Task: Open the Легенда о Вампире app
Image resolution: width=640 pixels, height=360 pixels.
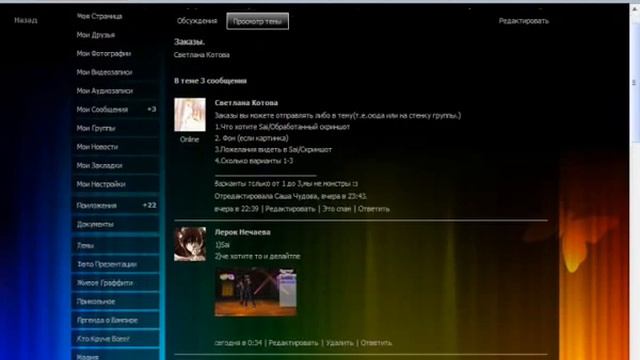Action: pyautogui.click(x=107, y=320)
